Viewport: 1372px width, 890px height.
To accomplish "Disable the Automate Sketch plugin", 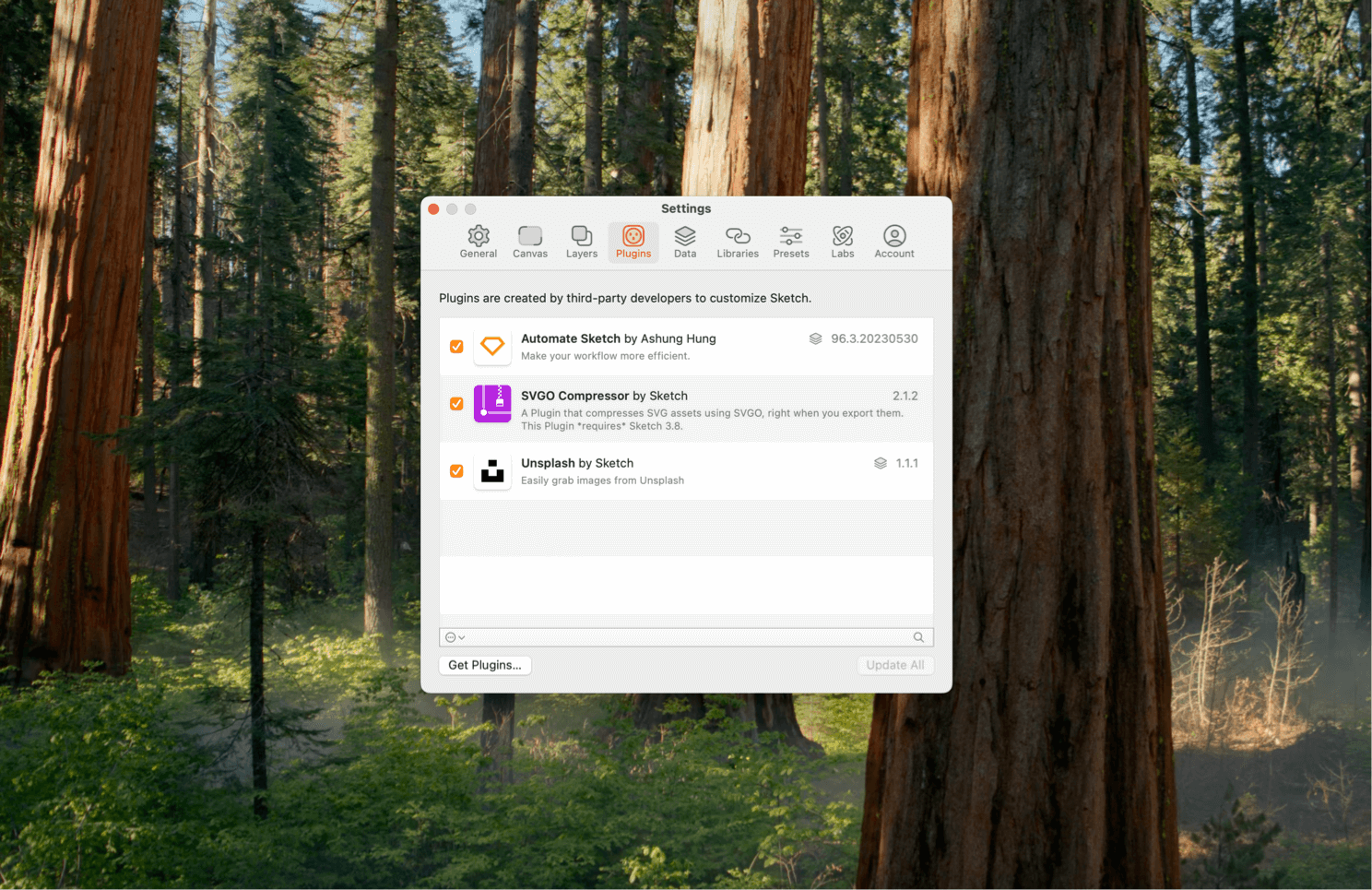I will [456, 346].
